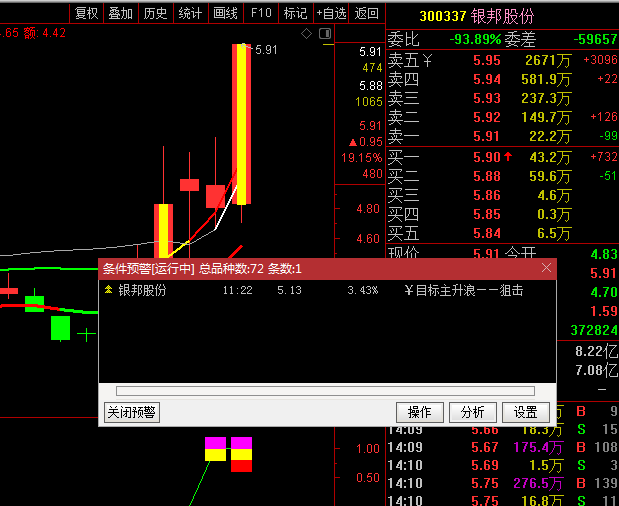Click the 操作 button
This screenshot has height=506, width=619.
420,412
